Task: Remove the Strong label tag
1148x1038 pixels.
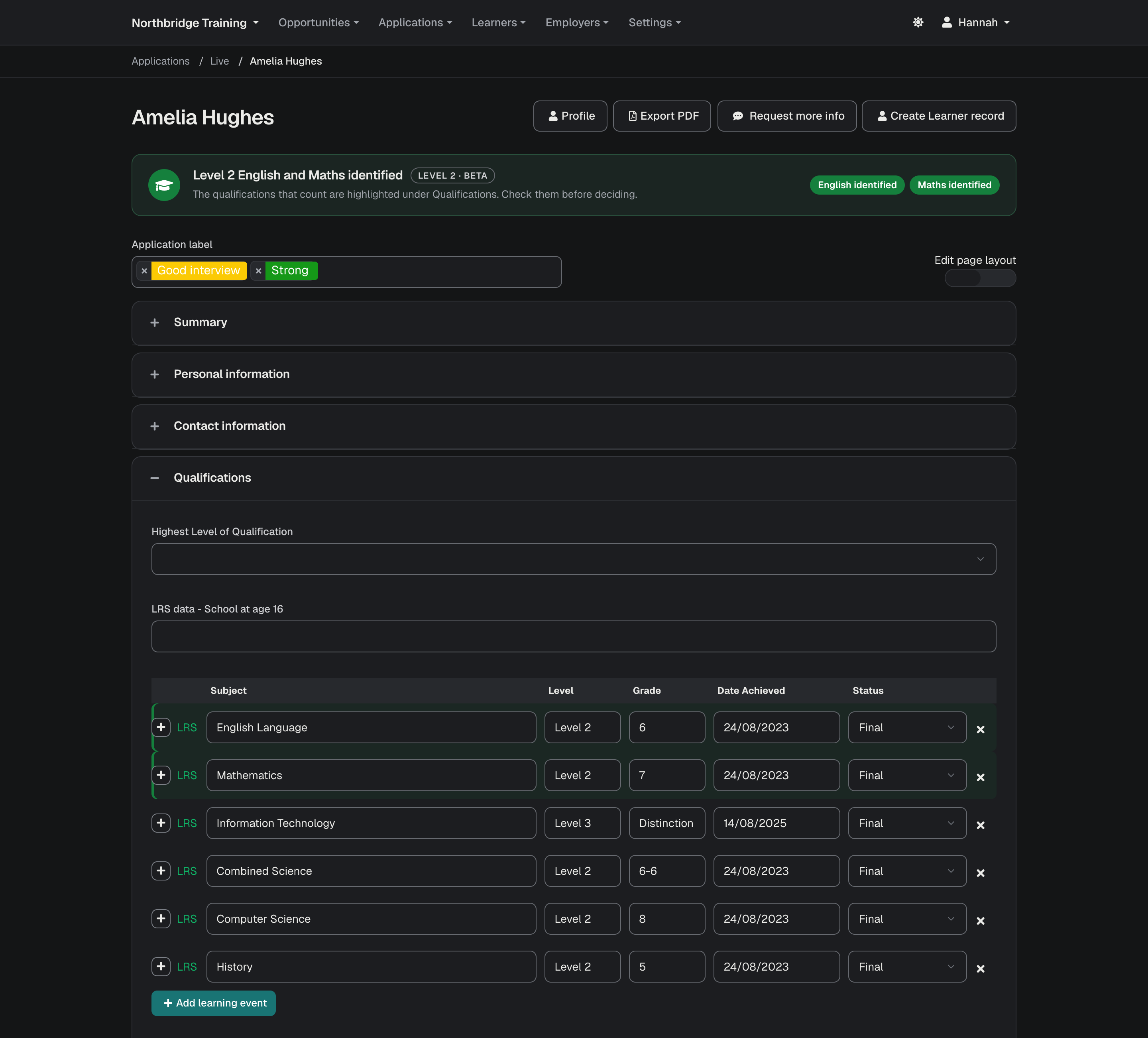Action: coord(259,271)
